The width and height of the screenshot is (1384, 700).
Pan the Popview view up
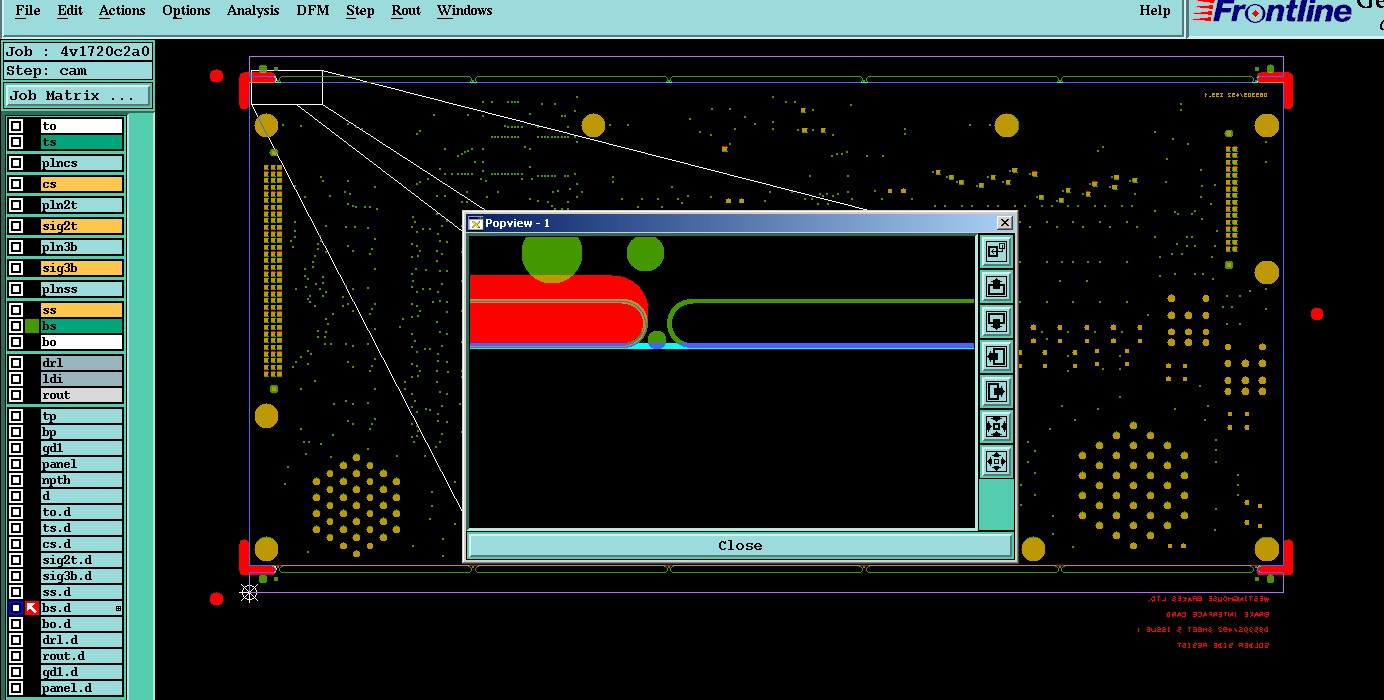coord(996,287)
